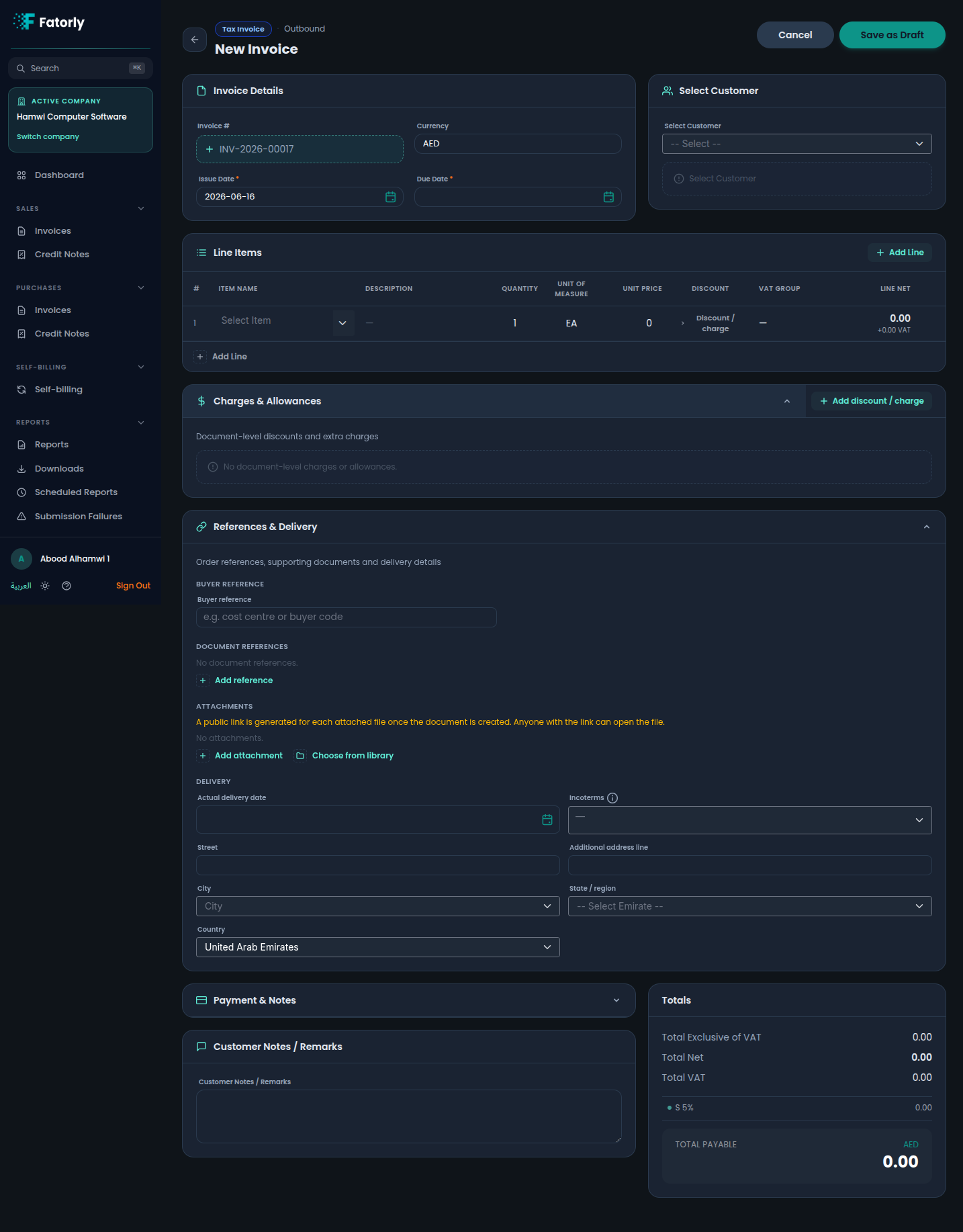963x1232 pixels.
Task: Collapse the Charges & Allowances section
Action: [787, 401]
